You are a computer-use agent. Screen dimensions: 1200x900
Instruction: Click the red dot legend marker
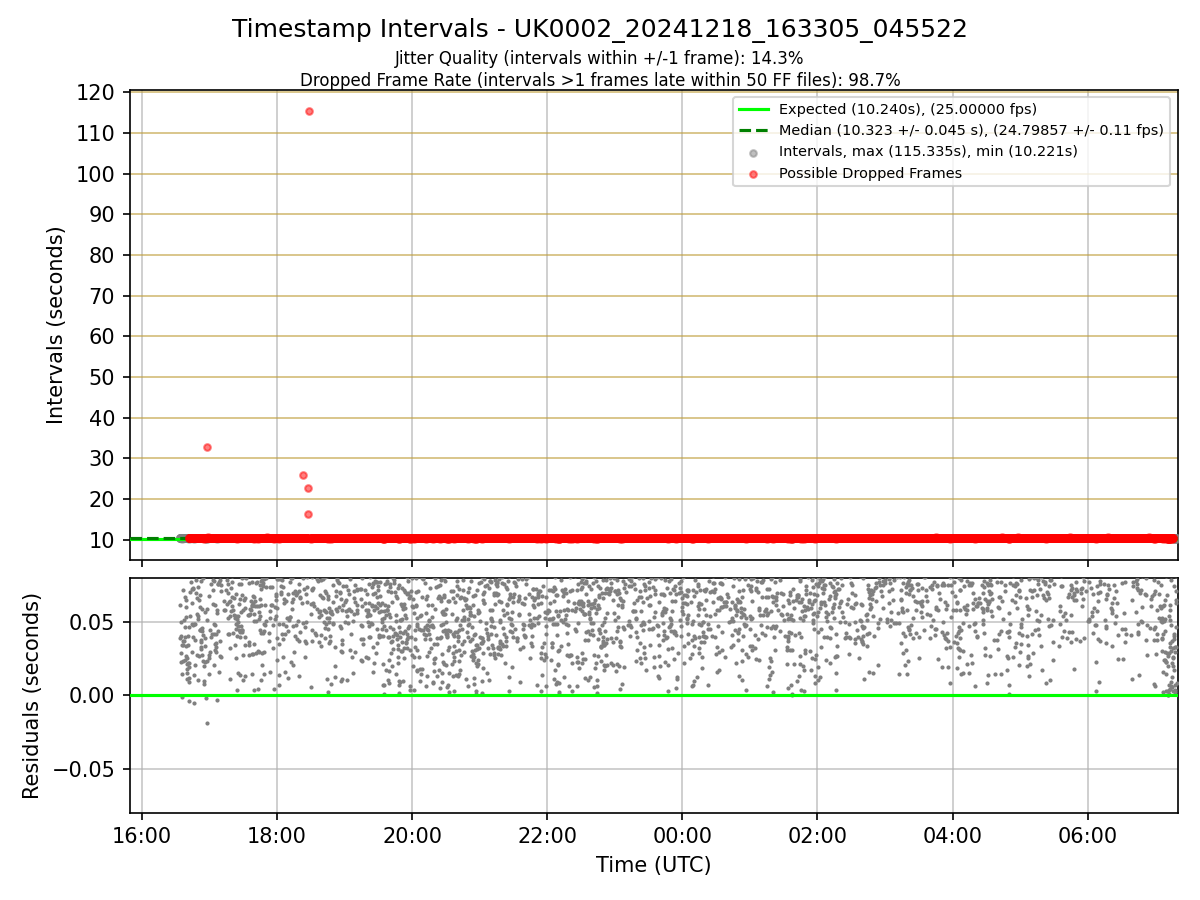[754, 174]
